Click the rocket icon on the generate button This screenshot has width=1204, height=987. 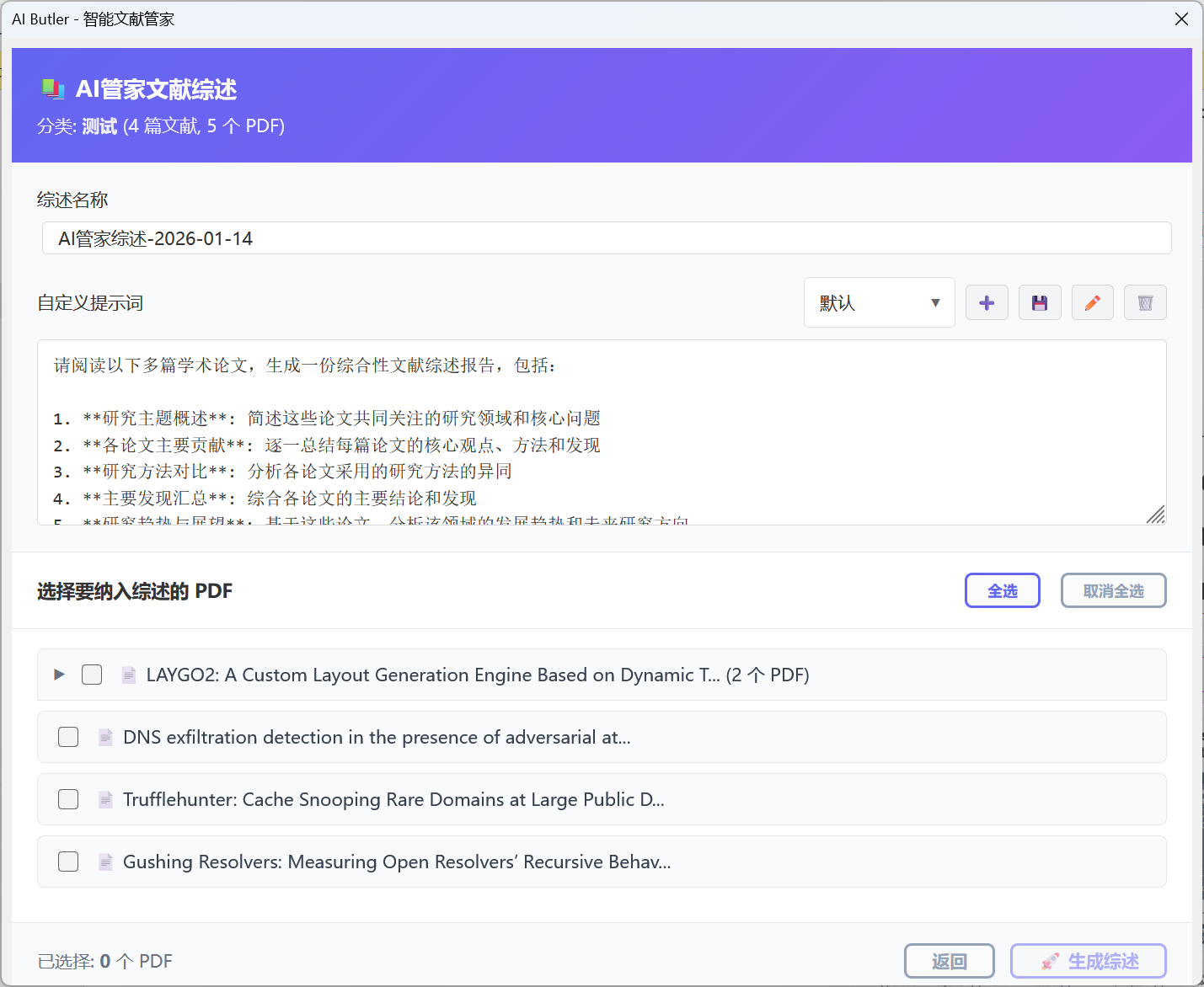tap(1051, 961)
